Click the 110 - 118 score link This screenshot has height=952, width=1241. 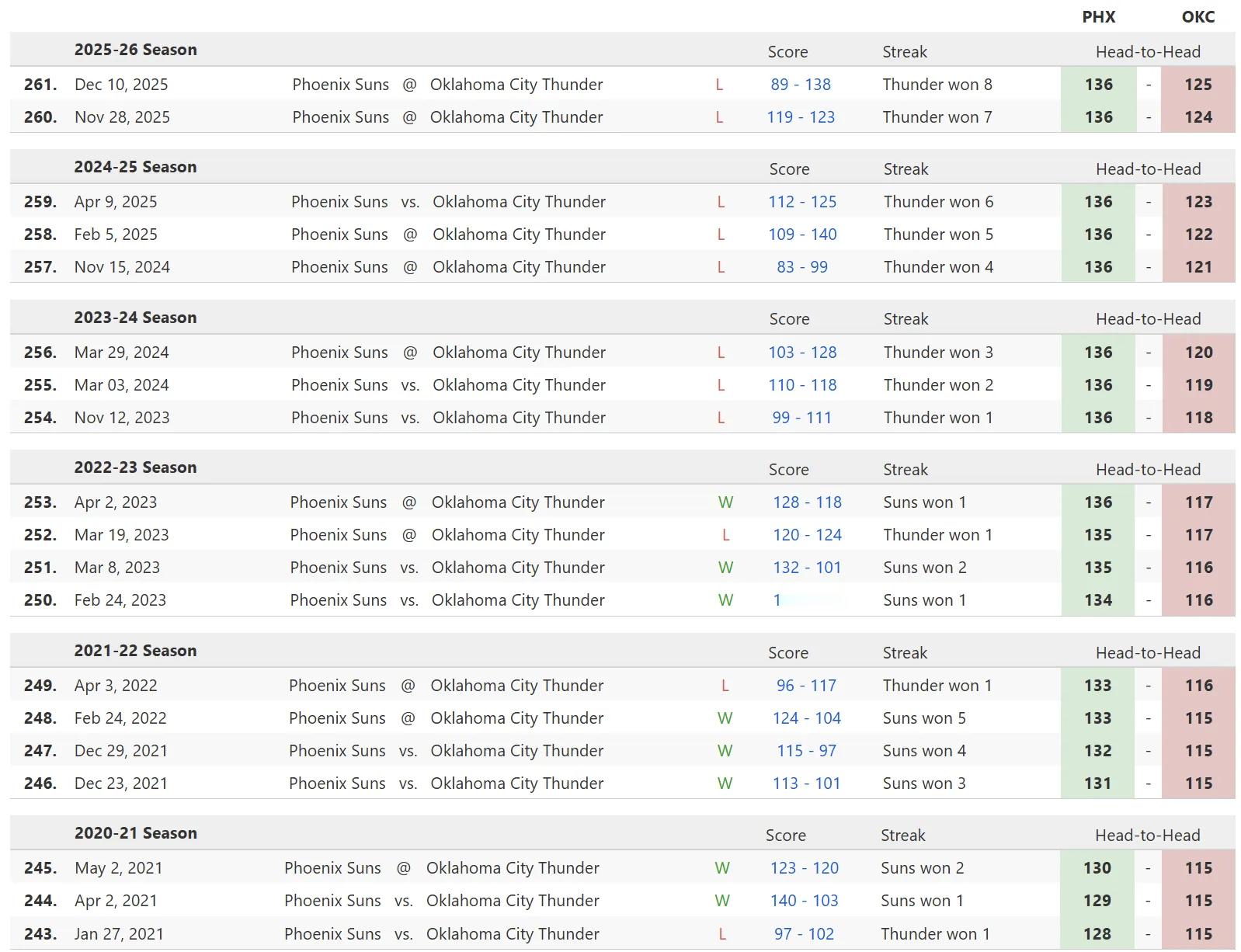[x=801, y=385]
